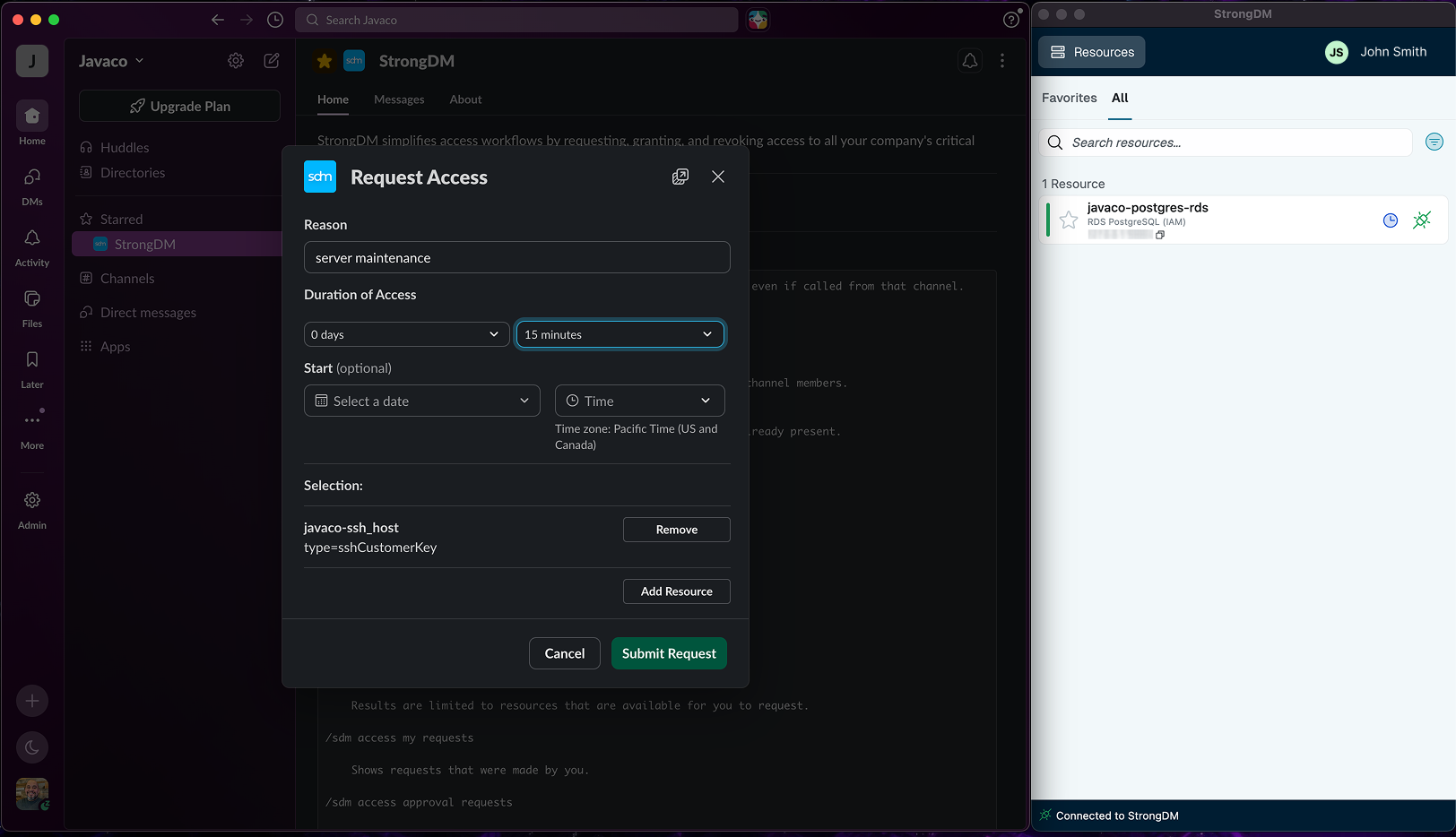This screenshot has height=837, width=1456.
Task: Open Slack history clock icon
Action: [275, 20]
